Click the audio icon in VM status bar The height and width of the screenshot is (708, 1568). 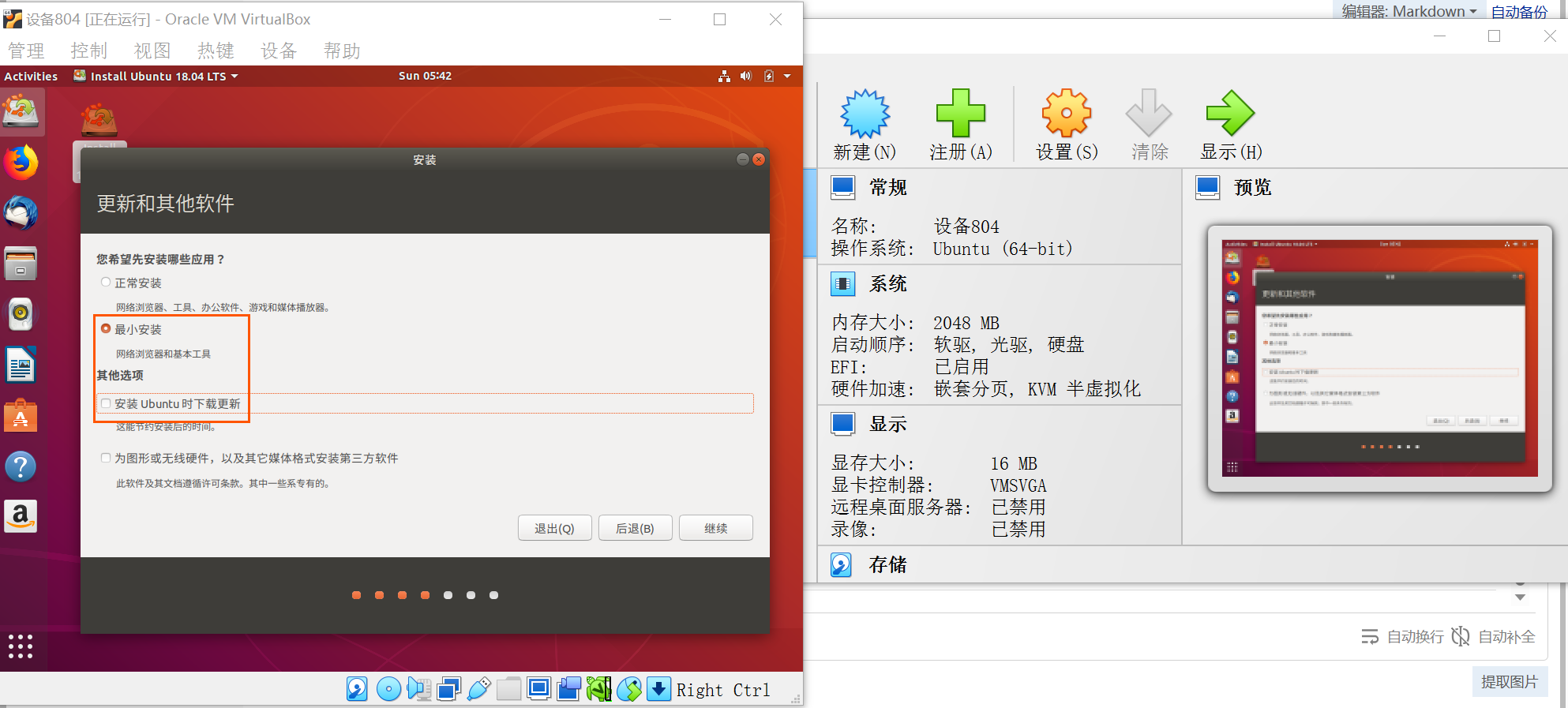point(418,689)
